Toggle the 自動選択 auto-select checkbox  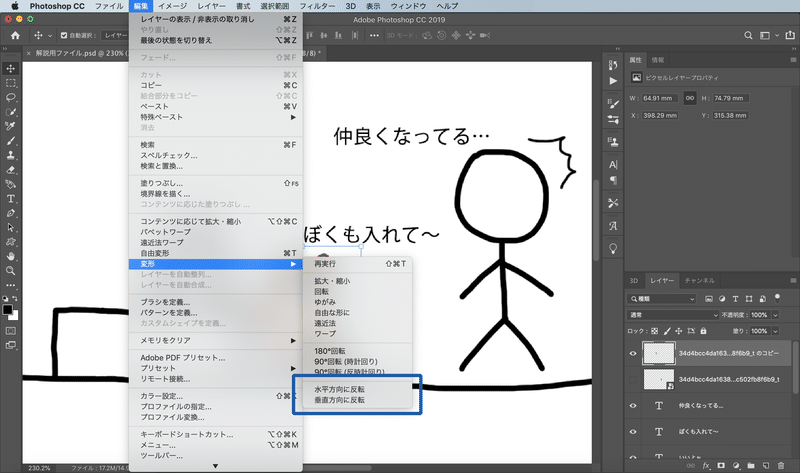(64, 35)
